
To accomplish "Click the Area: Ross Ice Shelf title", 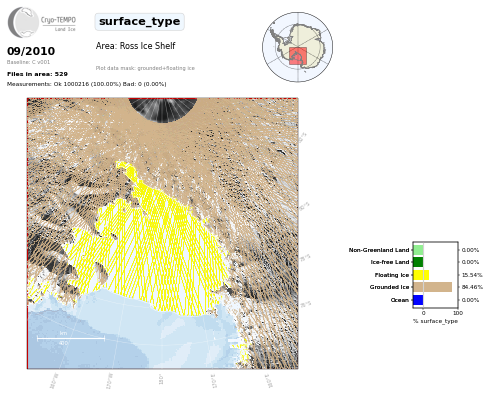I will tap(135, 46).
